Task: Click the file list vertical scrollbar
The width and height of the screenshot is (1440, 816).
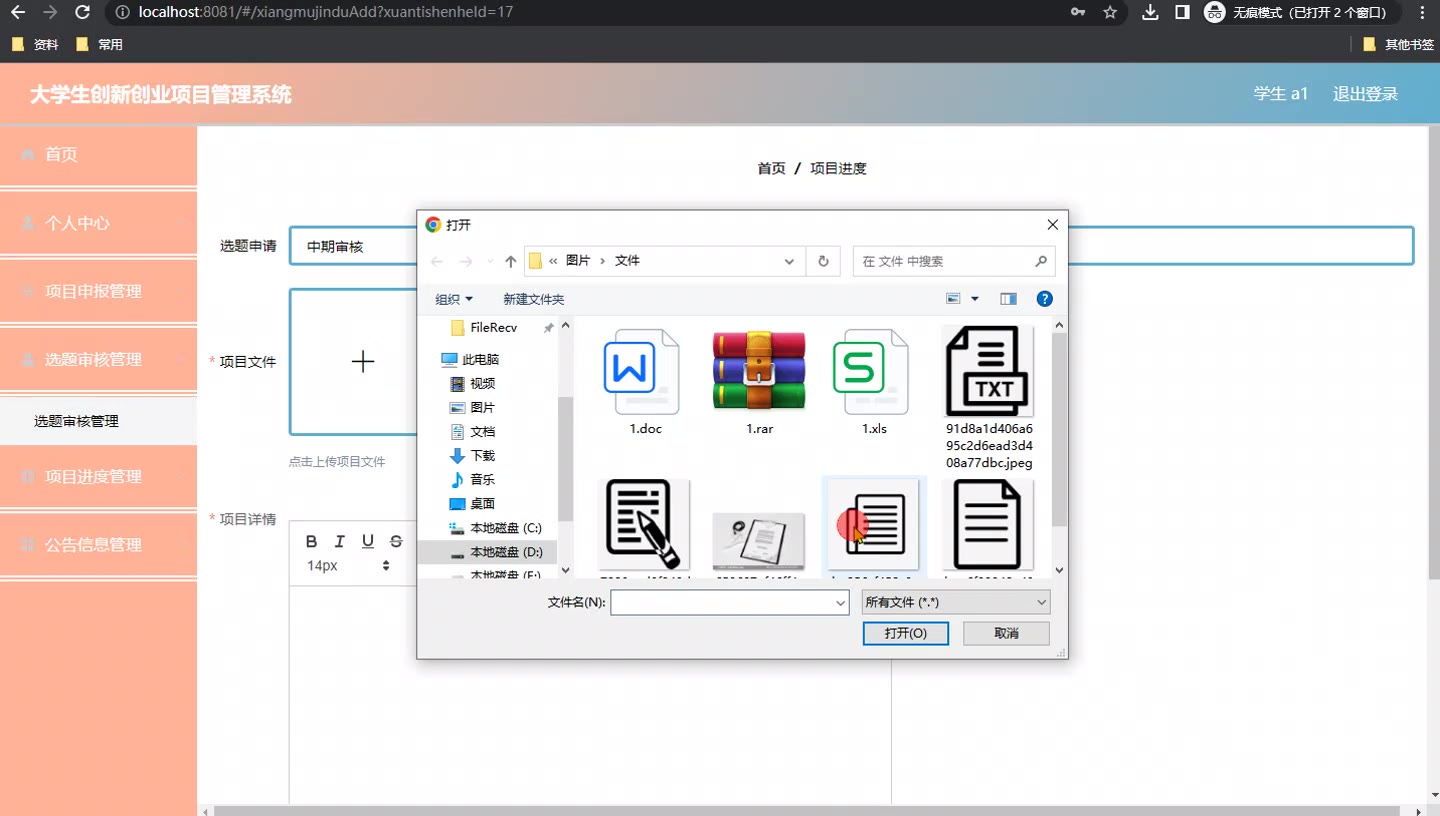Action: pos(1059,430)
